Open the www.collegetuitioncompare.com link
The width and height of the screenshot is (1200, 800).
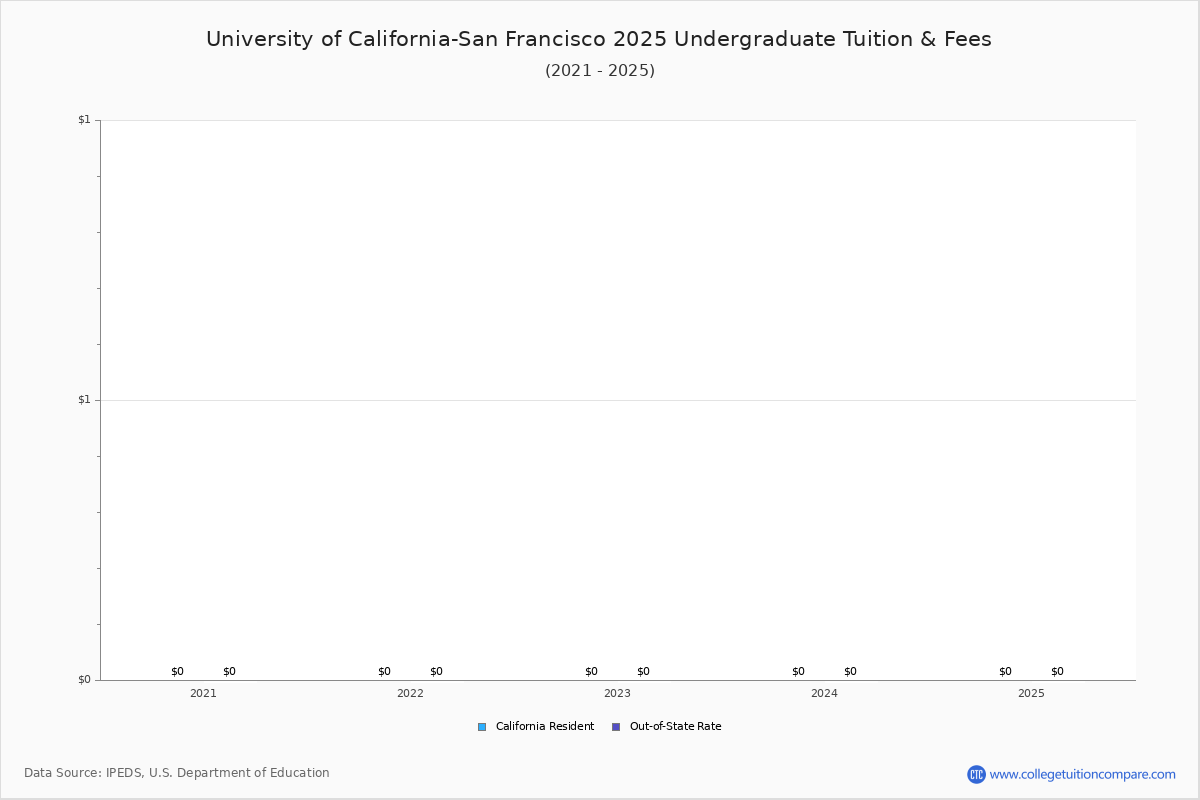(x=1082, y=774)
